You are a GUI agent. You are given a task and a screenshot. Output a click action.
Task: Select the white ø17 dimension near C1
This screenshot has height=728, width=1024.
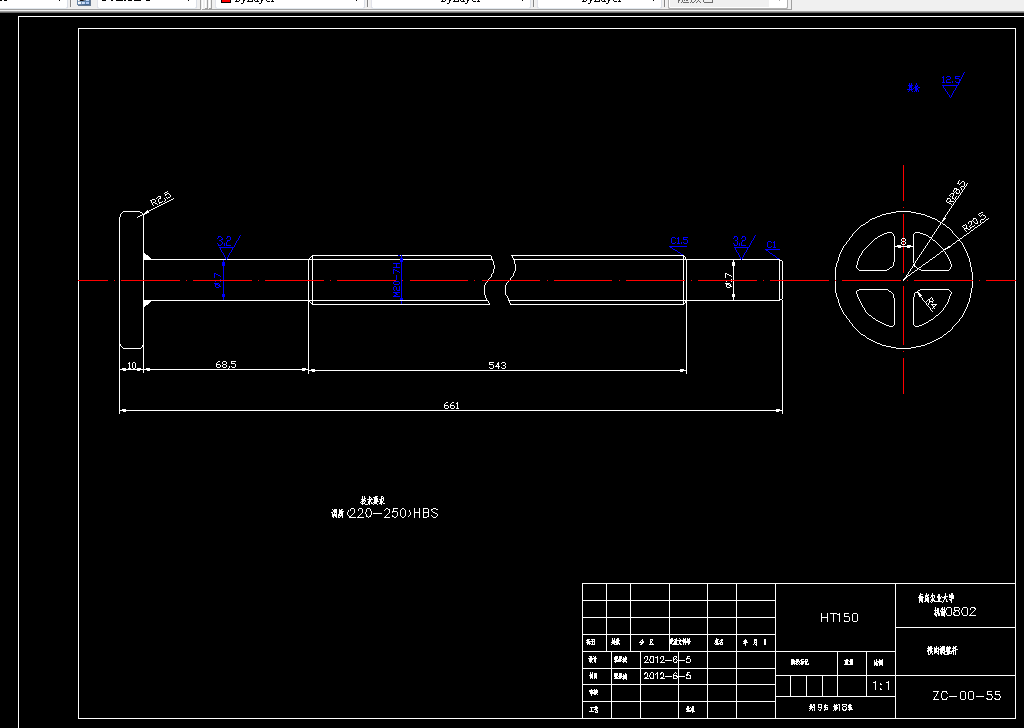coord(729,281)
